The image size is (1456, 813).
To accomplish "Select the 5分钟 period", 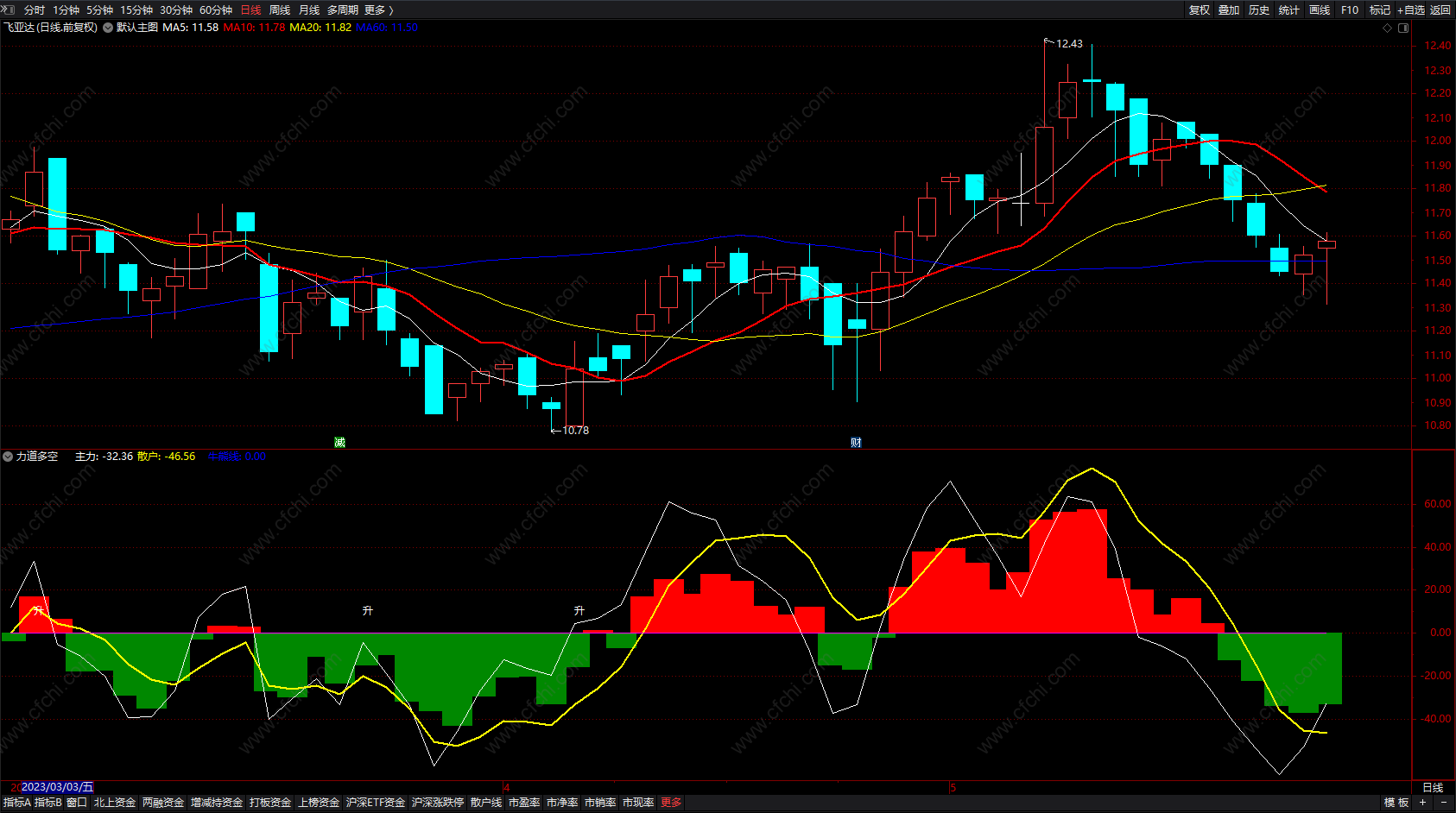I will [x=99, y=10].
